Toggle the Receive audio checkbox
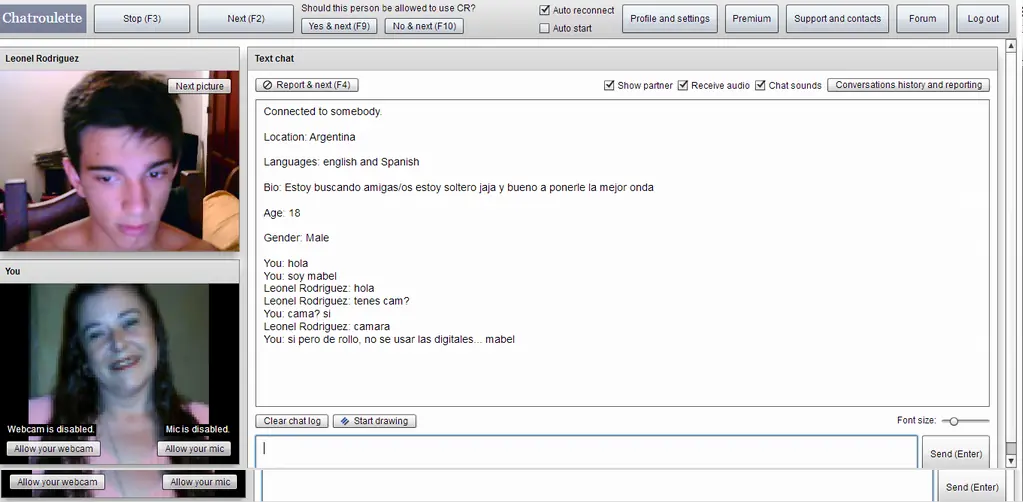The image size is (1023, 502). point(683,86)
